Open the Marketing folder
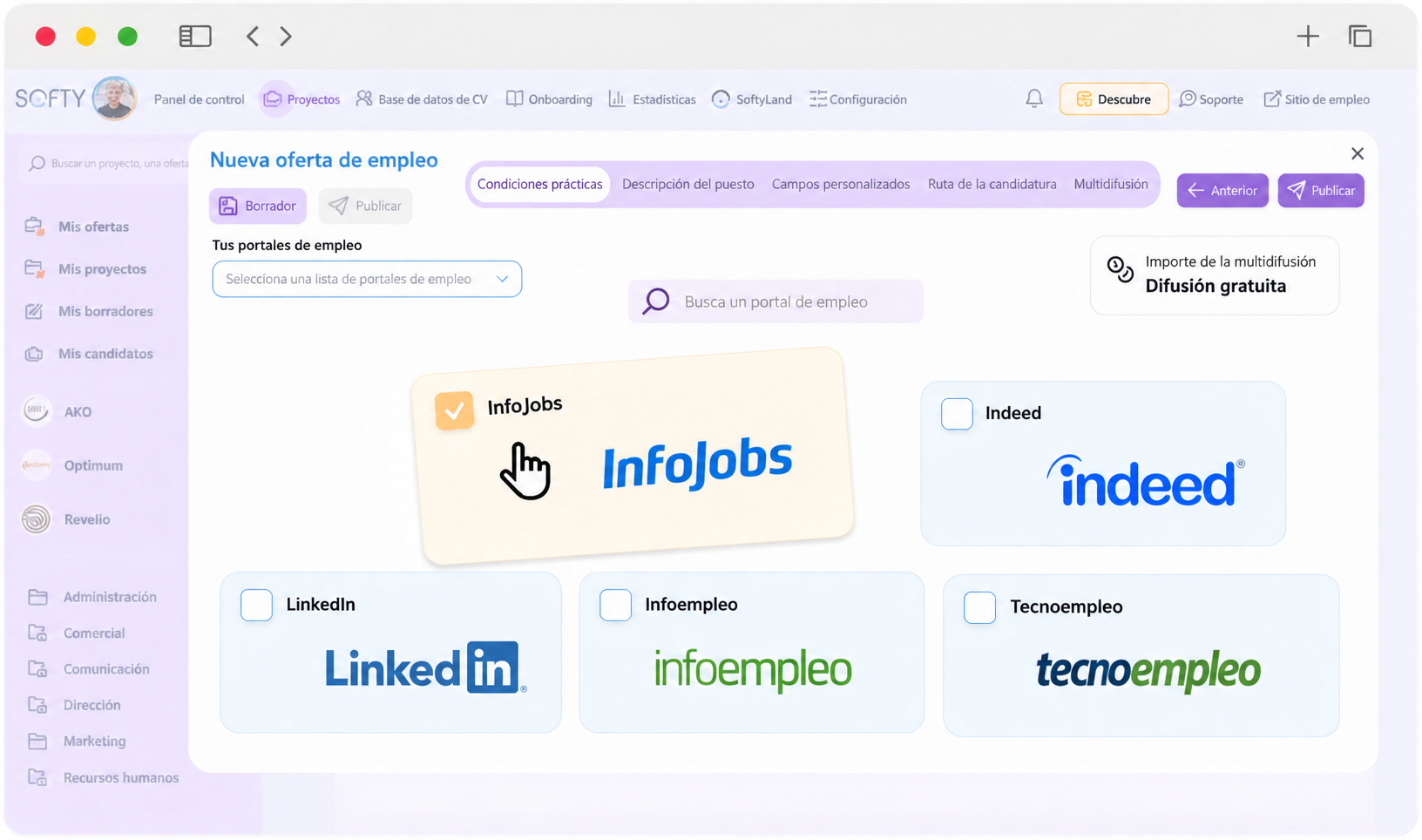Screen dimensions: 1422x840 pyautogui.click(x=77, y=742)
